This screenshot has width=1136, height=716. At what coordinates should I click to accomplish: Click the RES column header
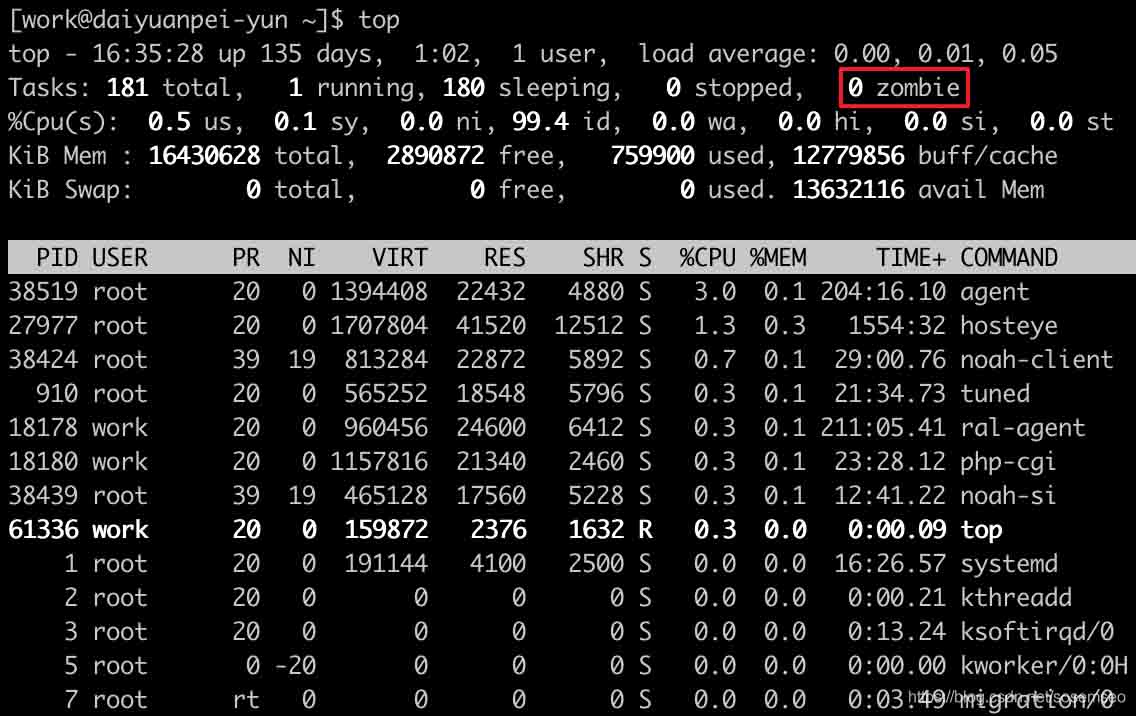[504, 257]
